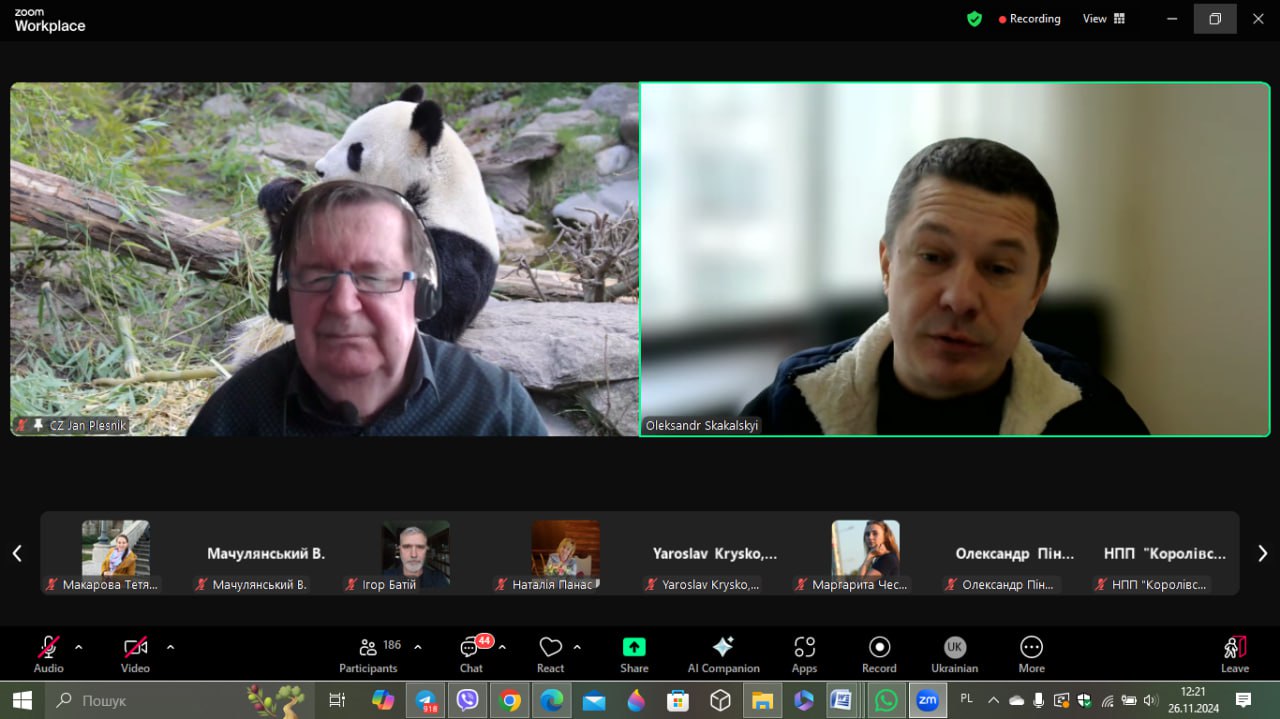The image size is (1280, 719).
Task: Click the Windows search box Пошук
Action: (180, 701)
